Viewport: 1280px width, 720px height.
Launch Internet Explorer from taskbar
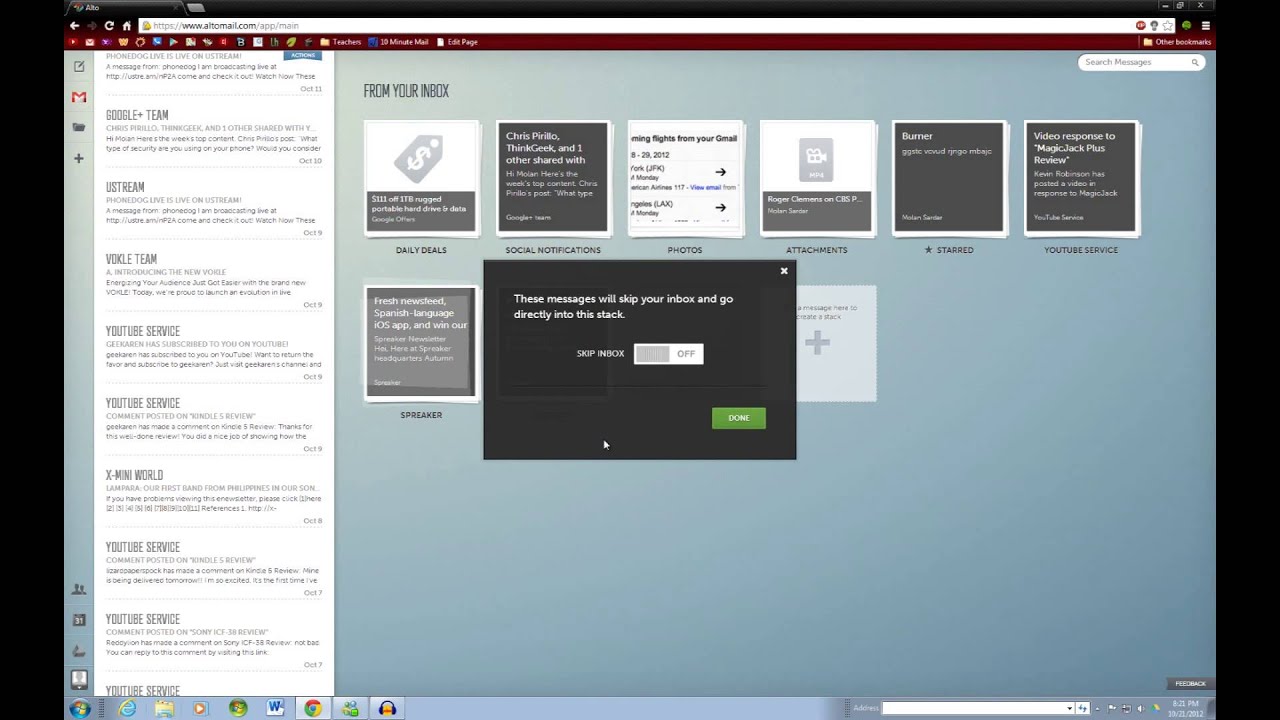[x=127, y=708]
